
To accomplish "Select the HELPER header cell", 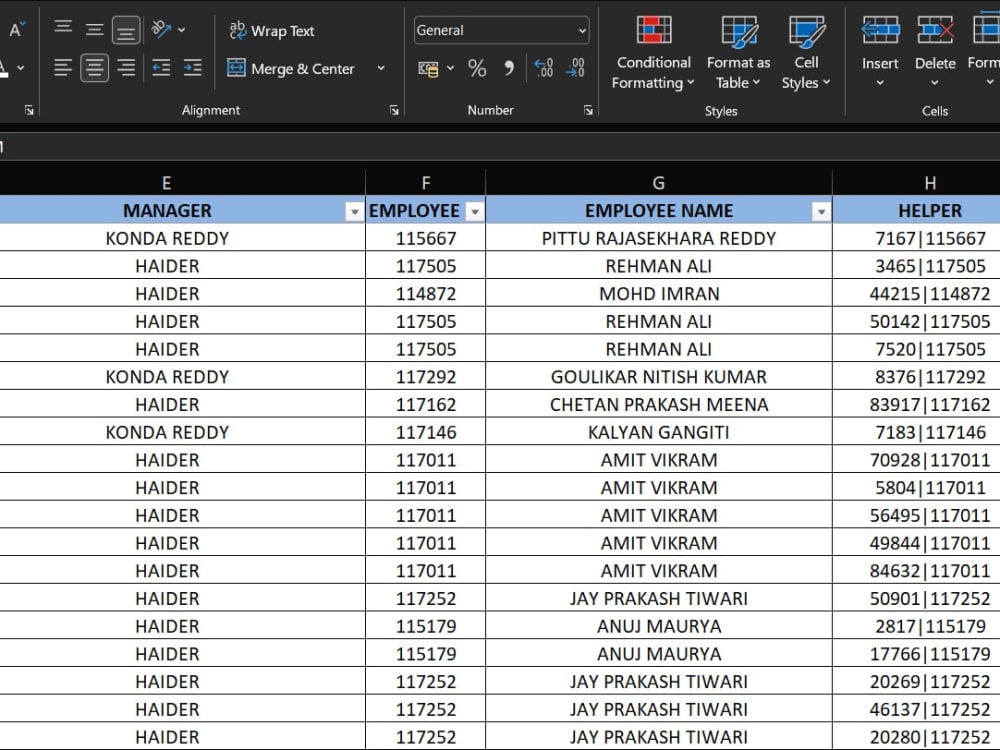I will pyautogui.click(x=916, y=210).
